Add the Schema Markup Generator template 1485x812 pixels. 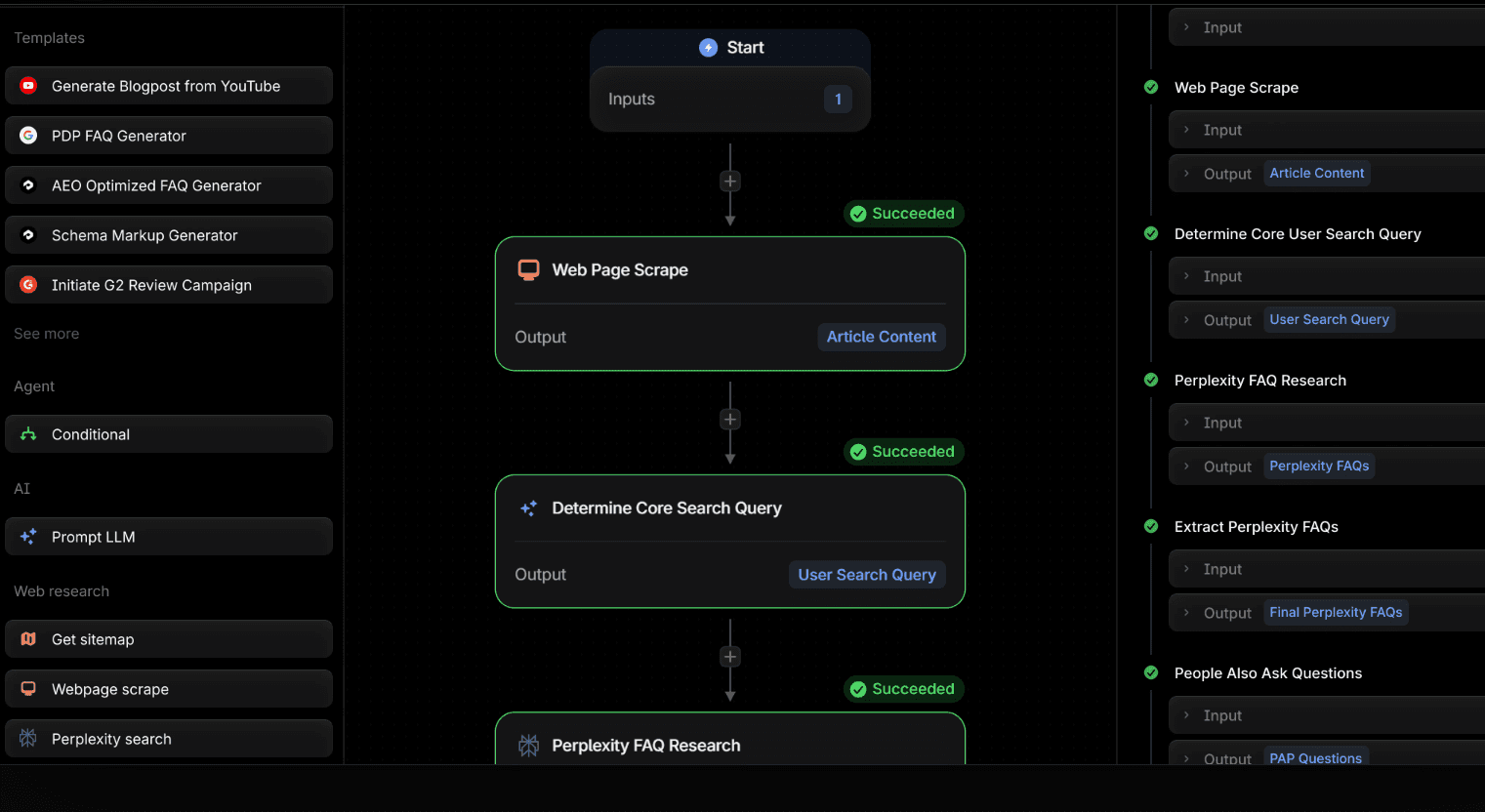pos(169,235)
